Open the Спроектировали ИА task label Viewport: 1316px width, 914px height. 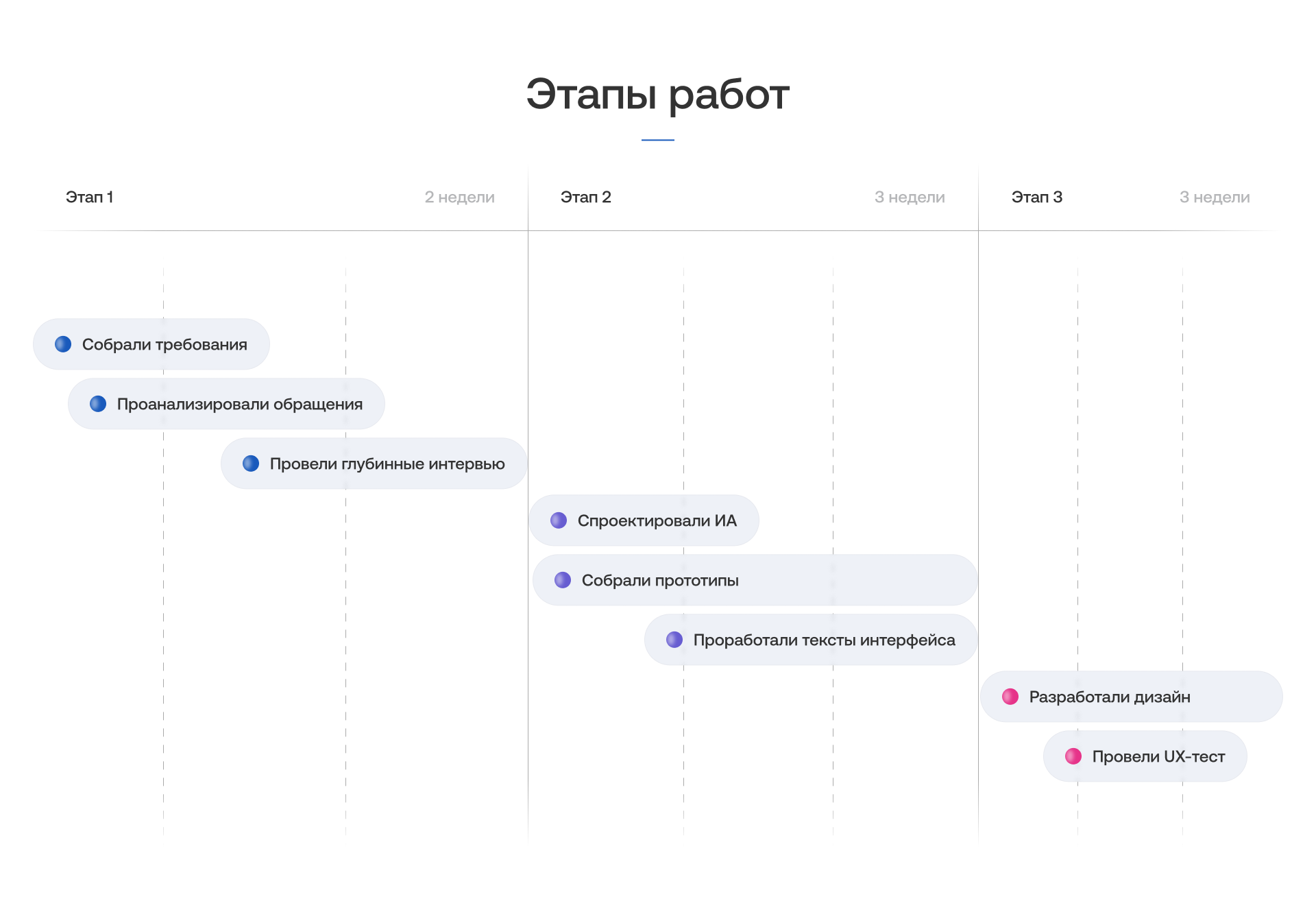pyautogui.click(x=657, y=520)
